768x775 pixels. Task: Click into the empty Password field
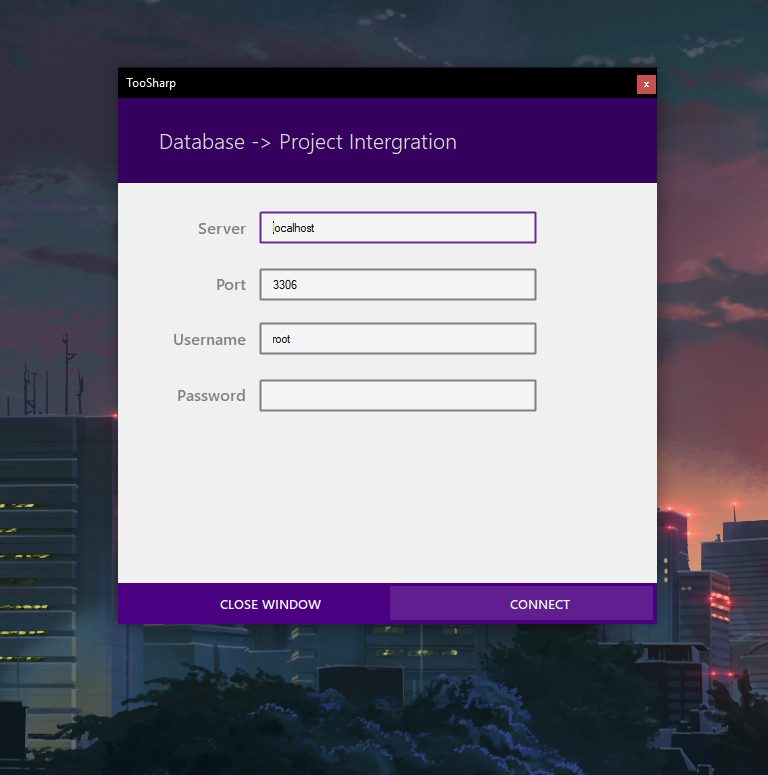tap(398, 395)
